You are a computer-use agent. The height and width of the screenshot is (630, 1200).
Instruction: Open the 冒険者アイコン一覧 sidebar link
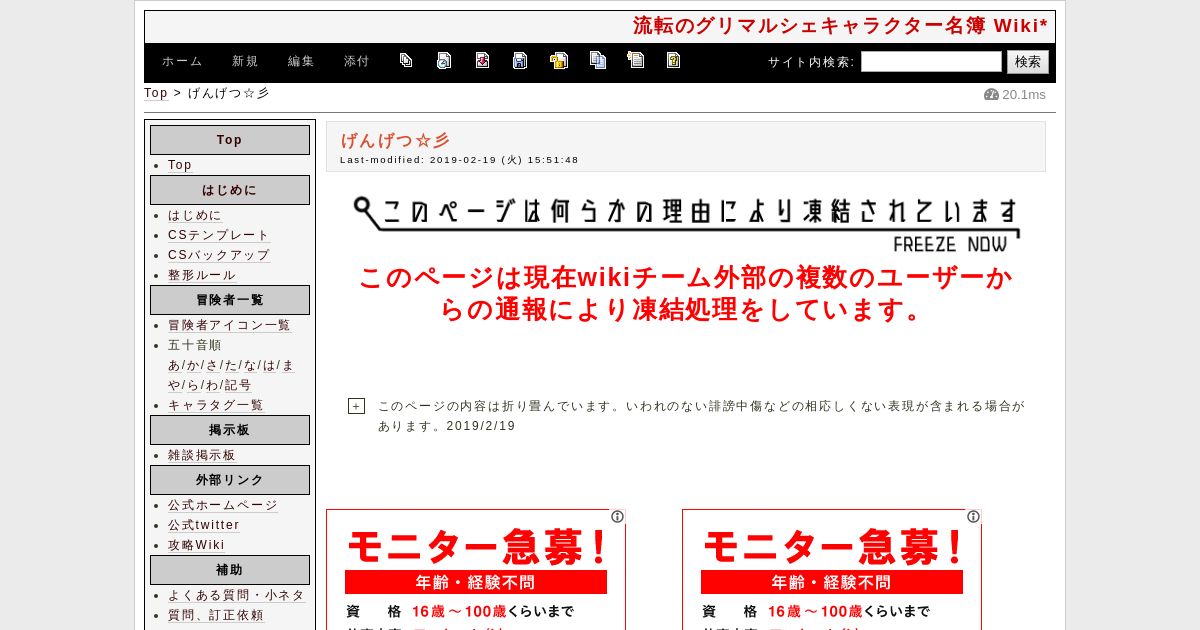coord(229,325)
